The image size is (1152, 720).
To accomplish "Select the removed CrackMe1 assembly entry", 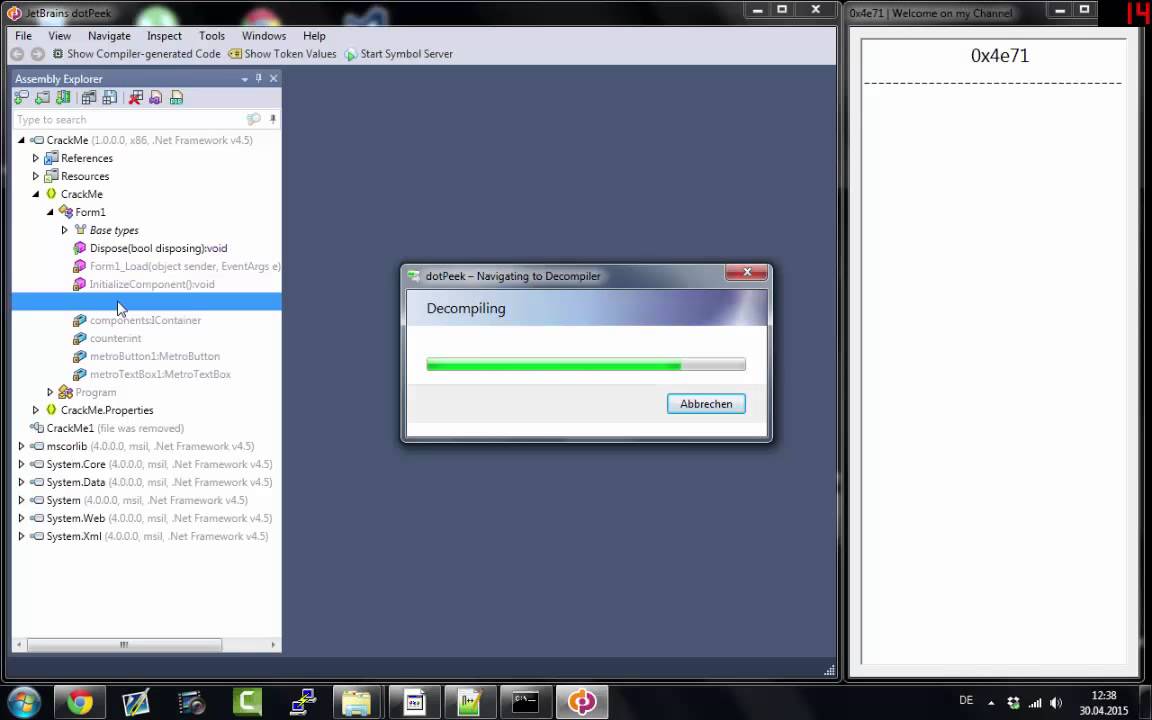I will [115, 428].
